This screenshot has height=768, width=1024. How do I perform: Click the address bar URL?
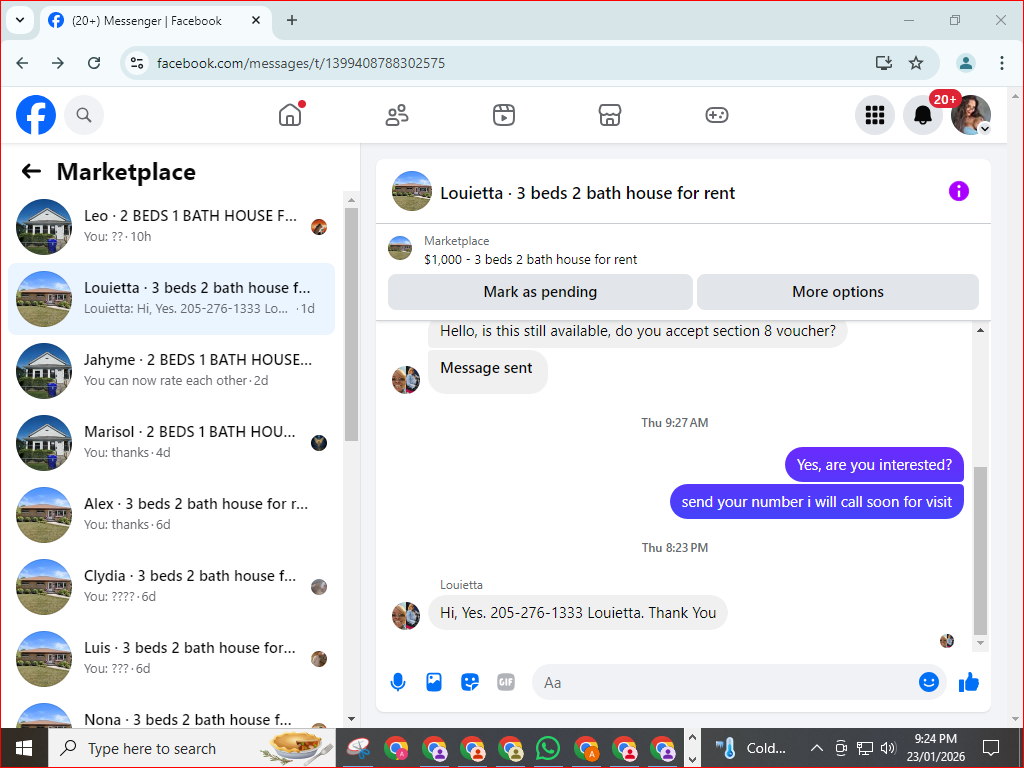(301, 63)
